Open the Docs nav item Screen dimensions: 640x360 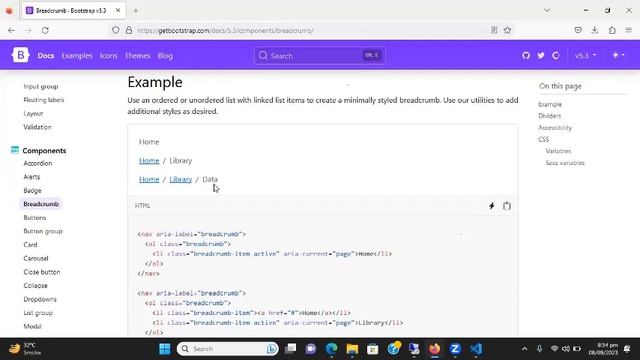tap(46, 56)
